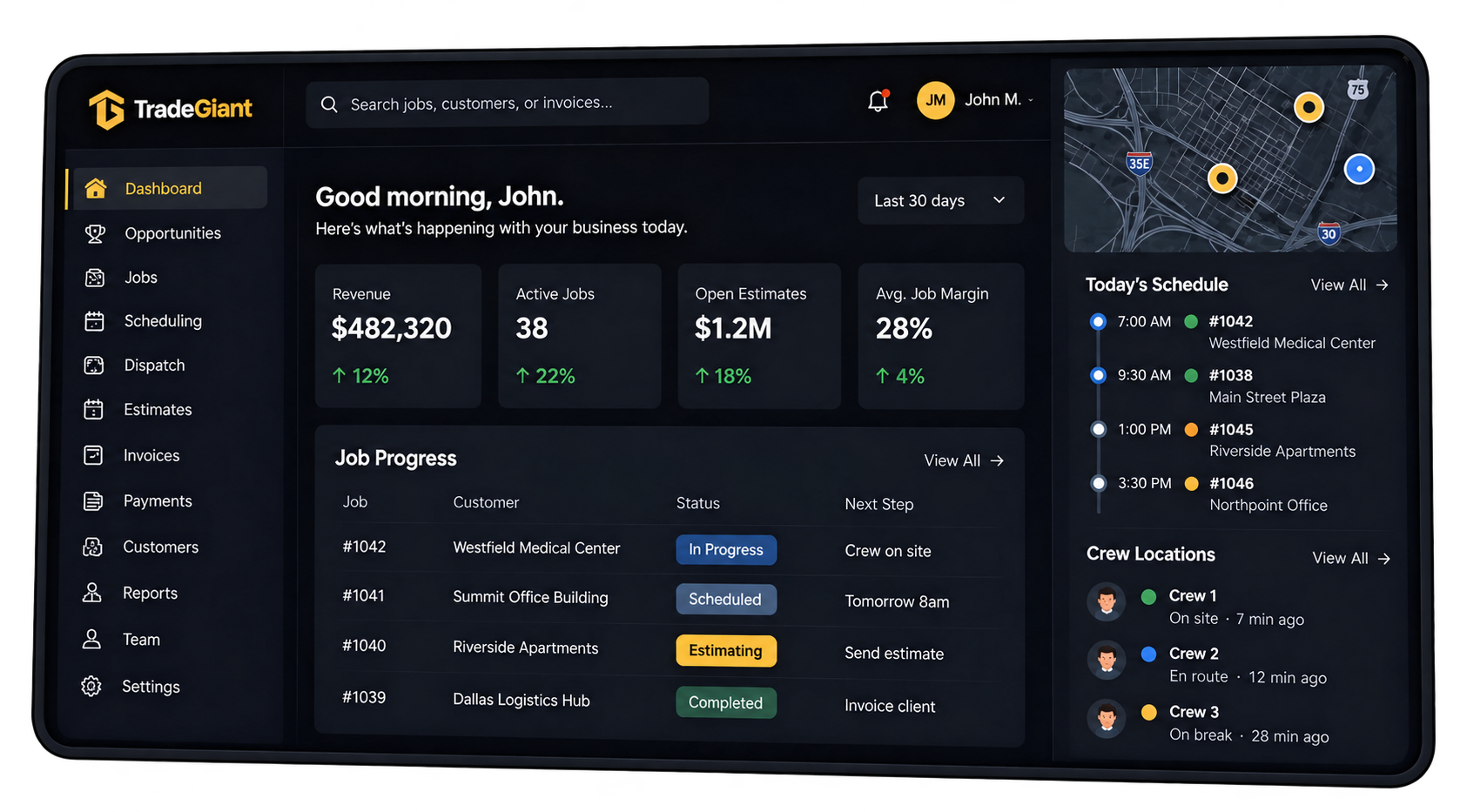Click the Estimates sidebar icon

point(93,410)
